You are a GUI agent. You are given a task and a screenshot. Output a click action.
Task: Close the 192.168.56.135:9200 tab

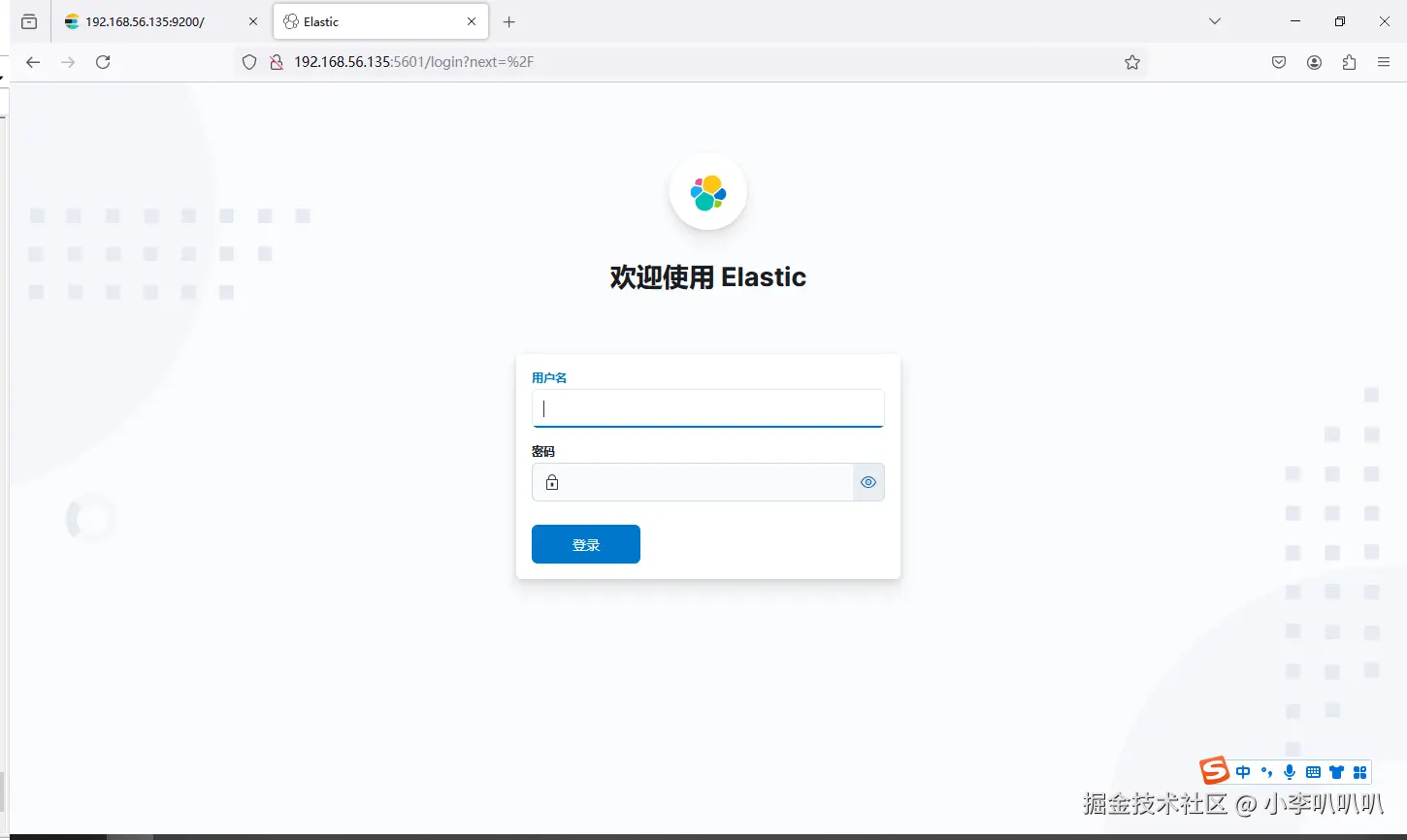tap(253, 21)
